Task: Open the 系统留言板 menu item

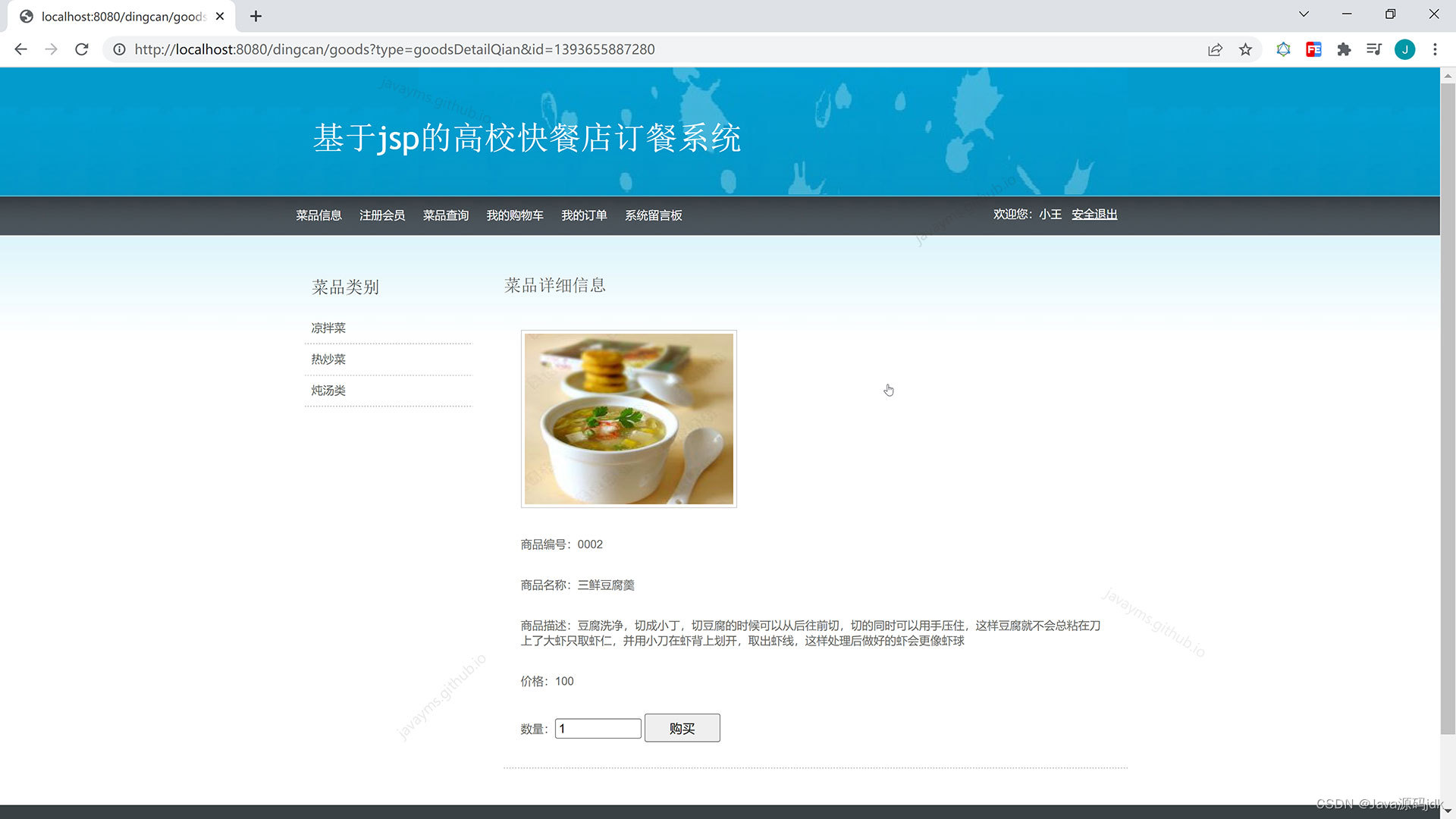Action: coord(653,215)
